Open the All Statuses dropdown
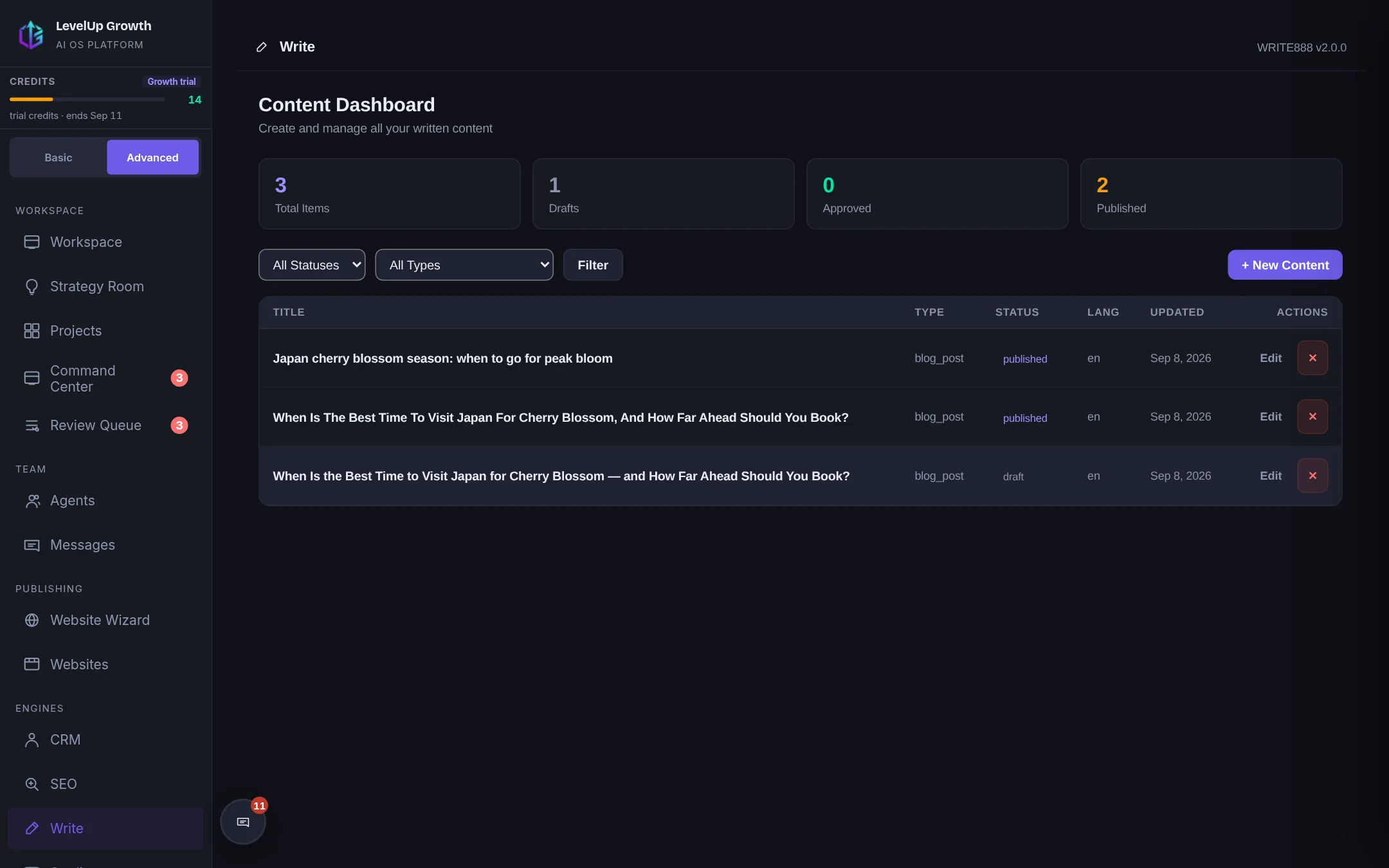The image size is (1389, 868). (312, 265)
